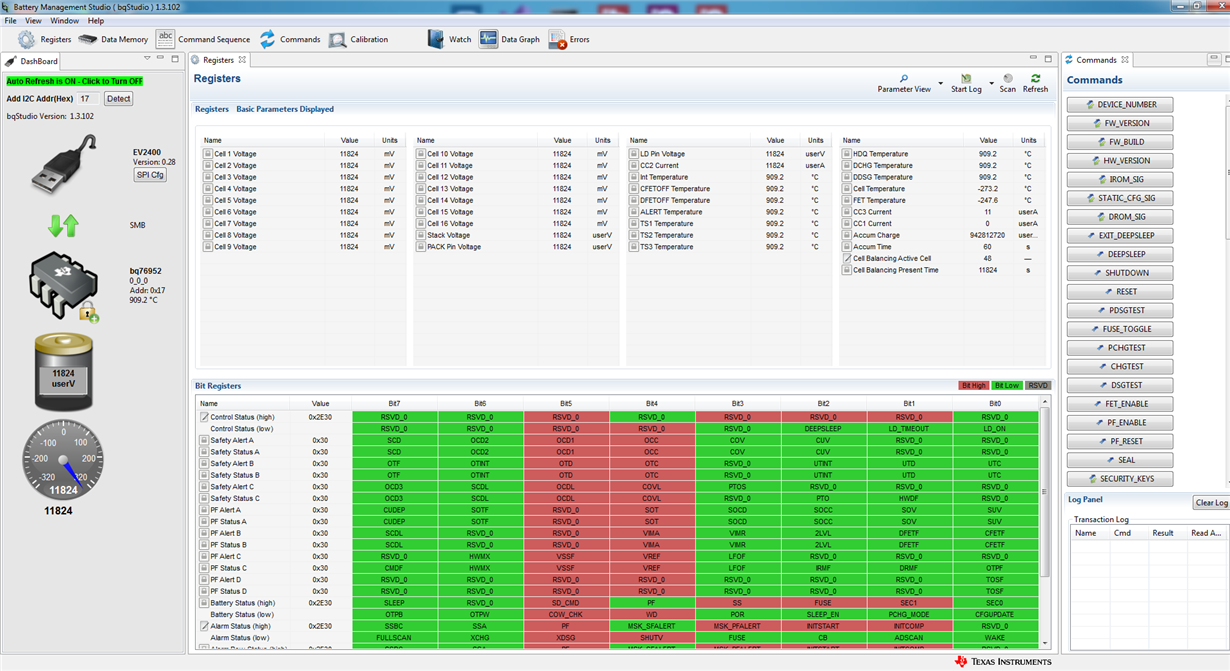Open the Window menu
Screen dimensions: 1230x671
click(64, 20)
